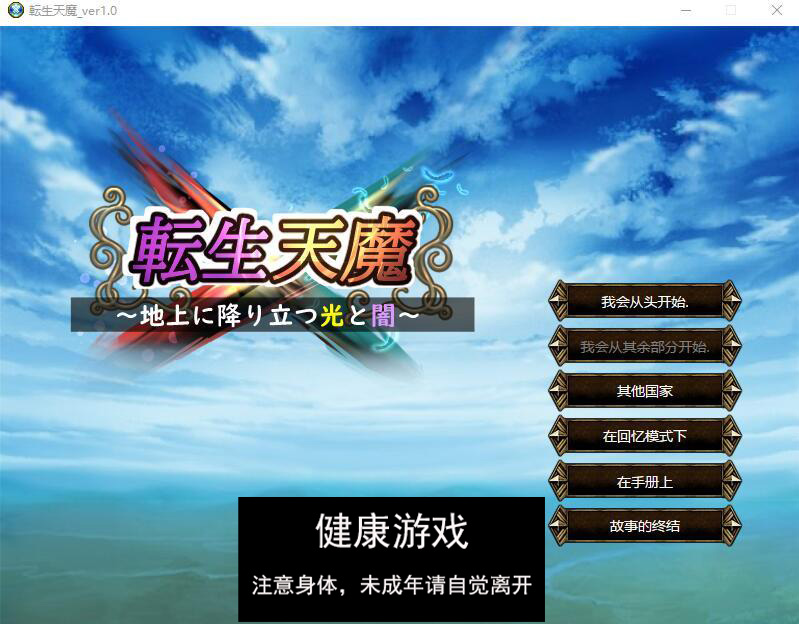Click left arrow ornament of 我会从头开始 button
Image resolution: width=799 pixels, height=624 pixels.
pos(558,302)
